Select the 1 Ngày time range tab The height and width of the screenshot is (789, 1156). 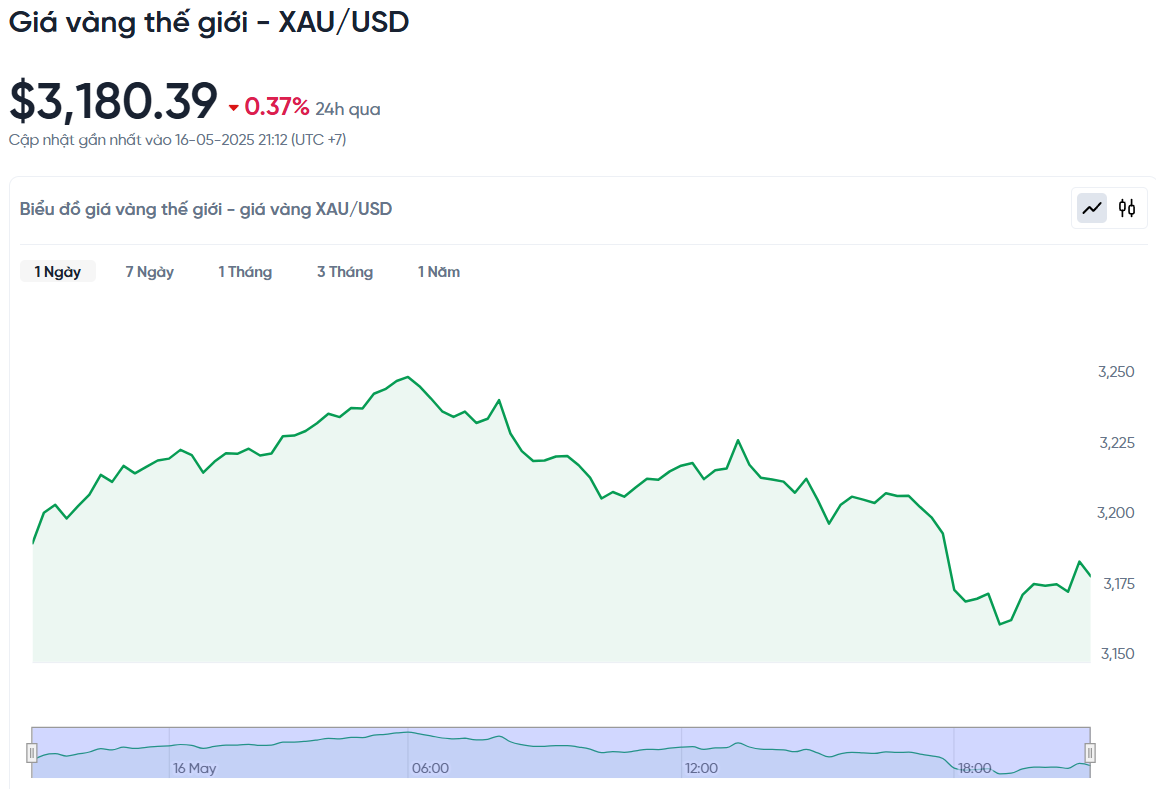58,271
